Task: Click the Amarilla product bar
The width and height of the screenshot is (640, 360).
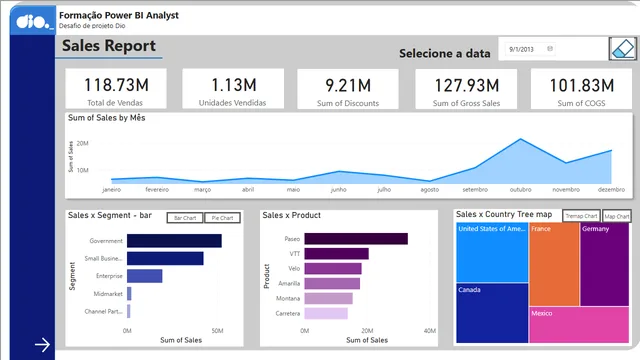Action: [x=332, y=283]
